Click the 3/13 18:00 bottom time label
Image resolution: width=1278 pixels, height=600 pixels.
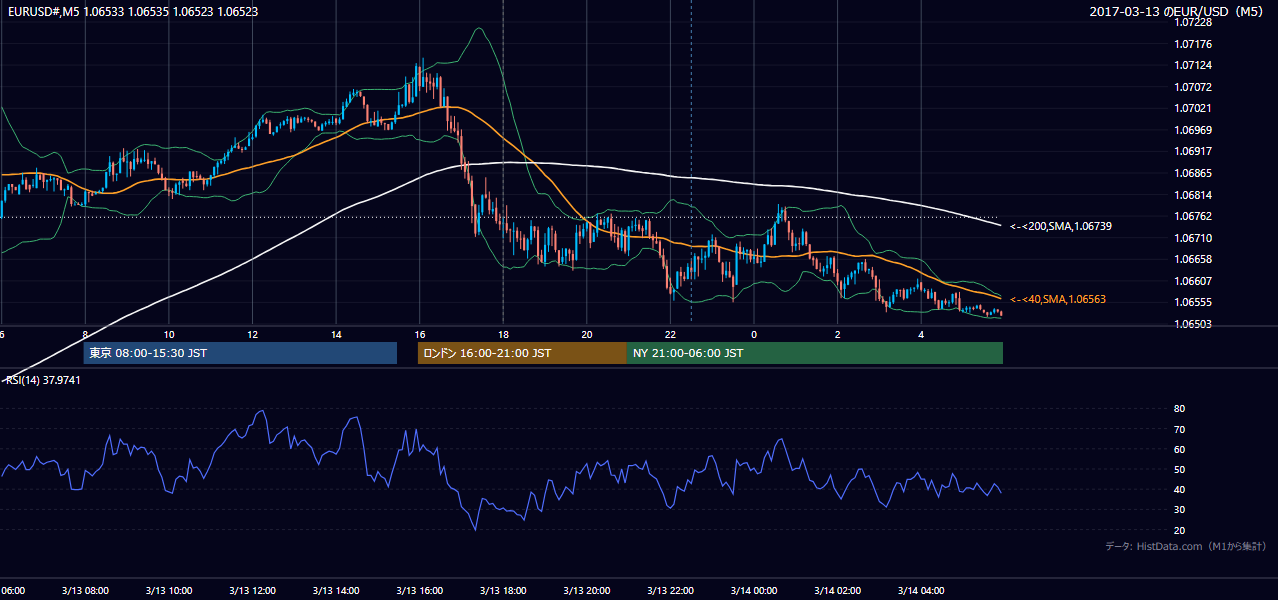click(x=503, y=590)
